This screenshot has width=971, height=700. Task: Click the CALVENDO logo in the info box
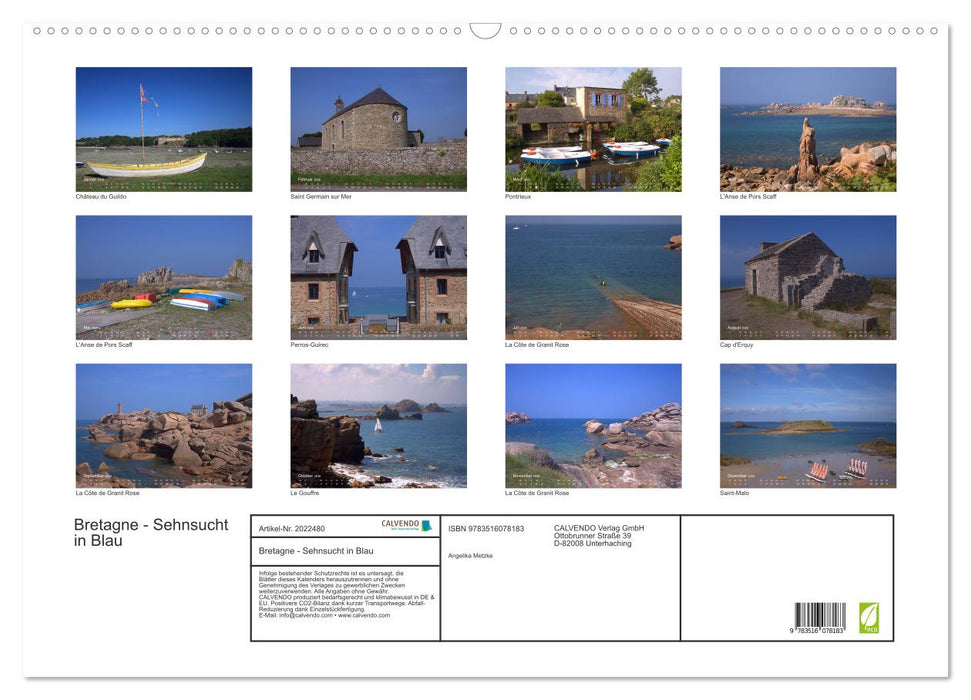click(x=403, y=524)
